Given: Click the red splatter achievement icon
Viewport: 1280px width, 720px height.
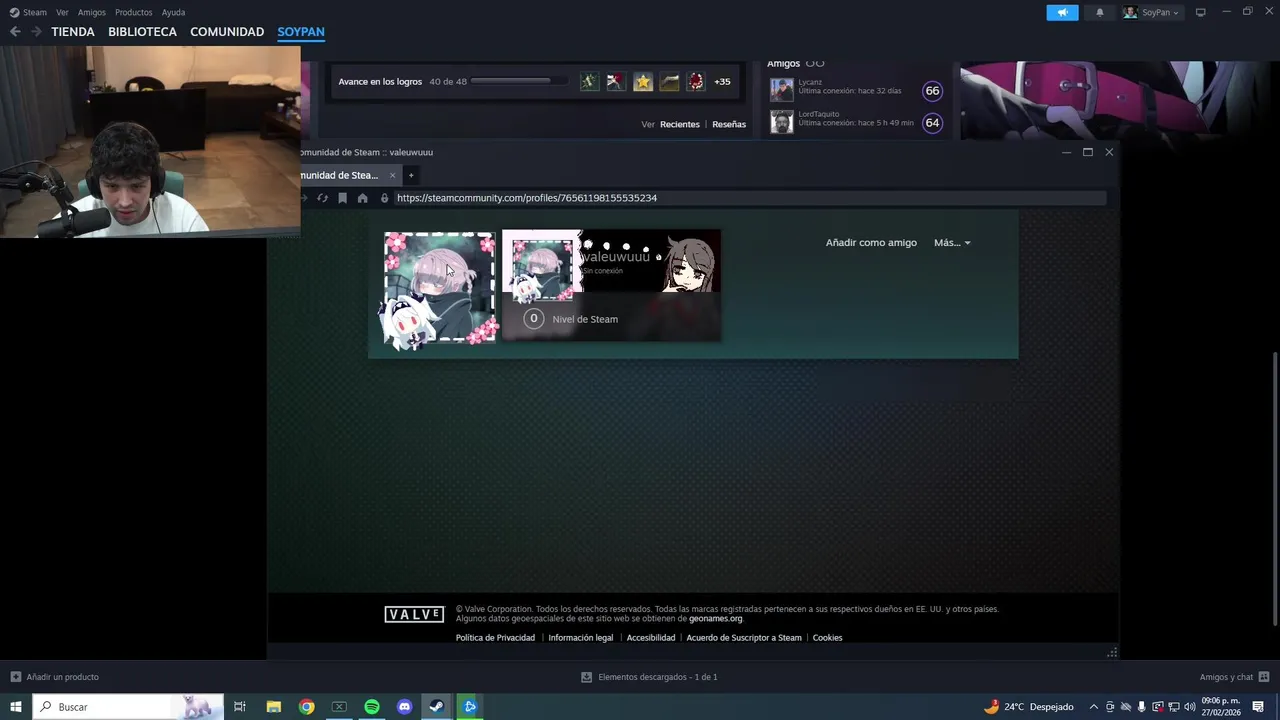Looking at the screenshot, I should point(696,82).
